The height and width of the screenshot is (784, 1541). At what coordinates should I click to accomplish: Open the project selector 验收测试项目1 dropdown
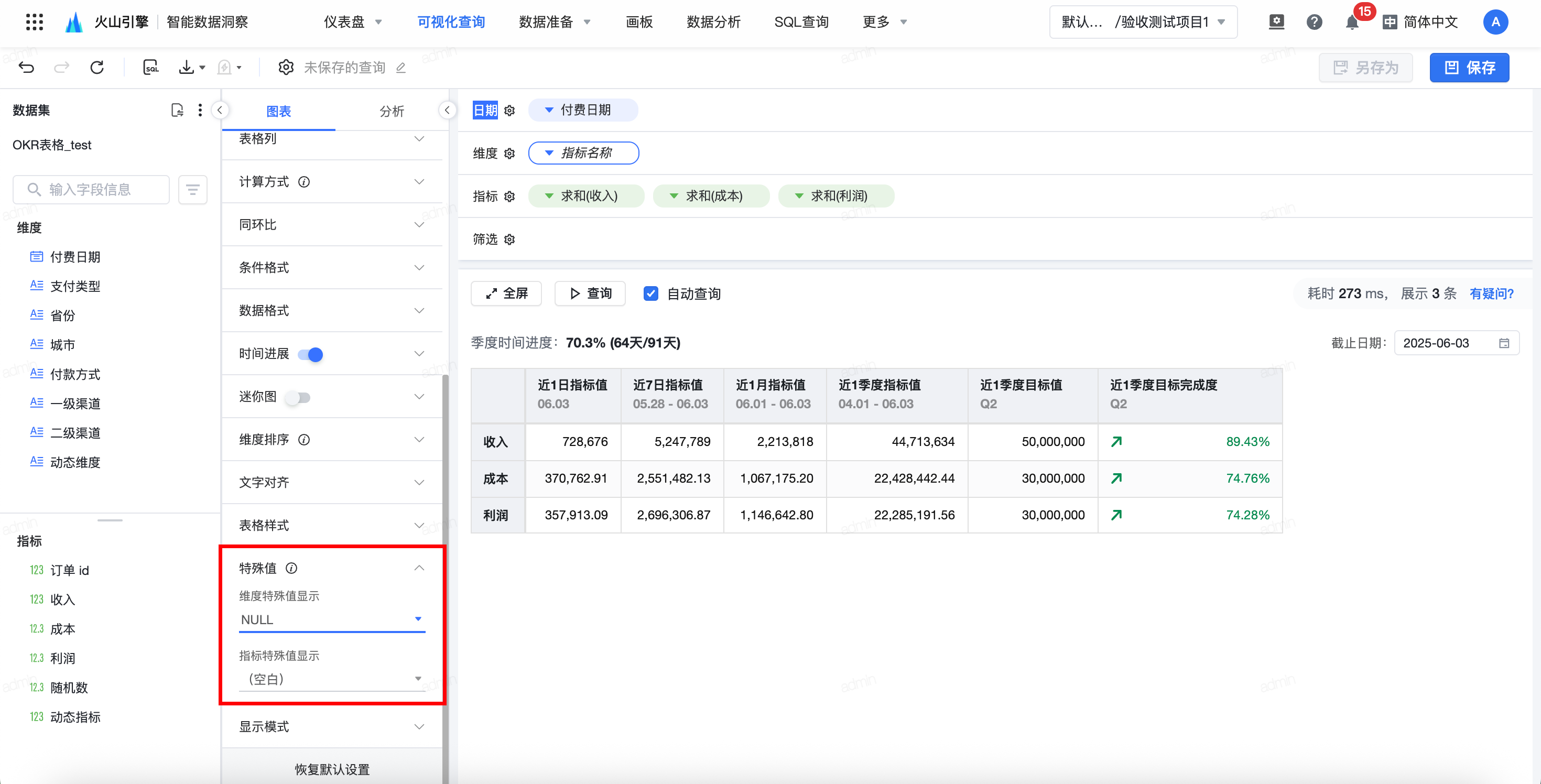tap(1143, 22)
